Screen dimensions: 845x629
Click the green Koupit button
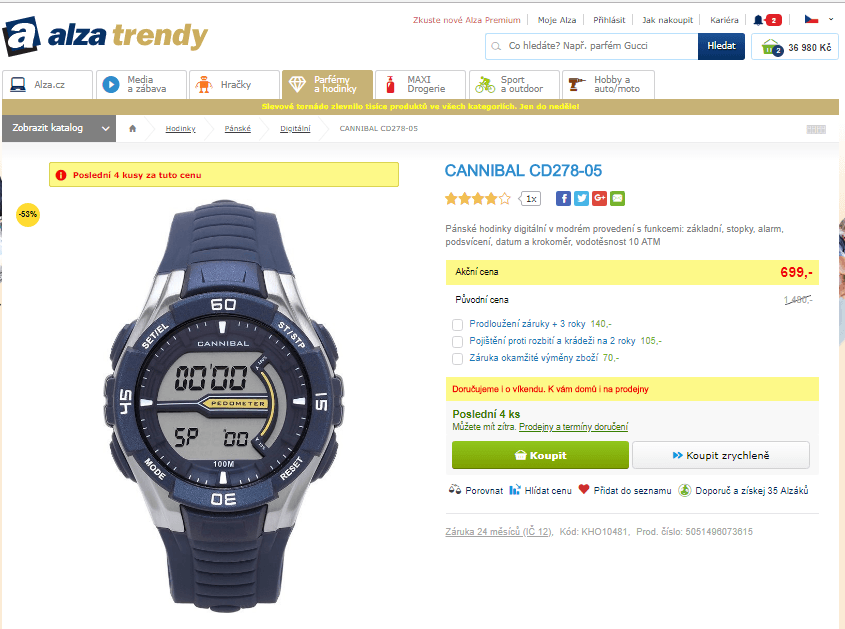click(x=540, y=455)
